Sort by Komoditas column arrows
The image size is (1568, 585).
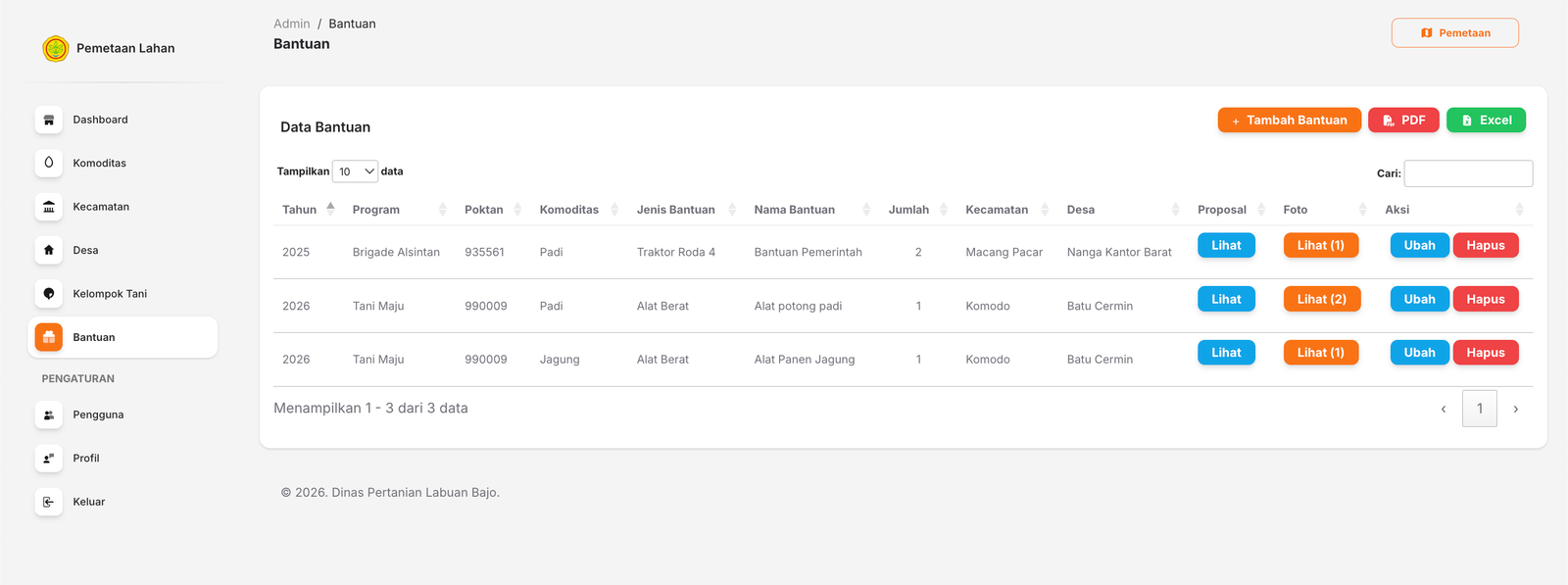(x=614, y=210)
